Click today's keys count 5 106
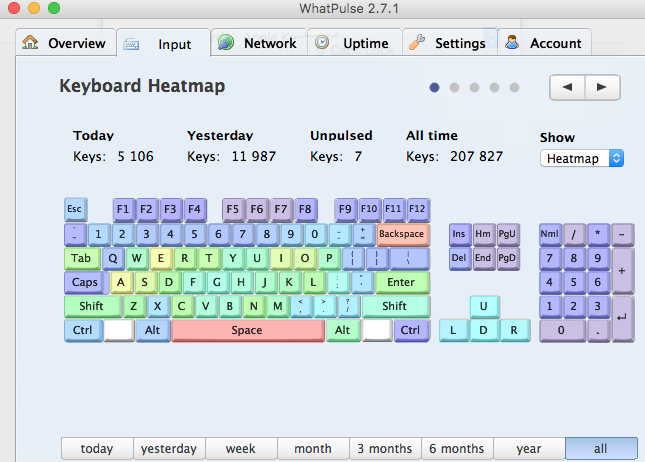The image size is (645, 462). coord(135,156)
